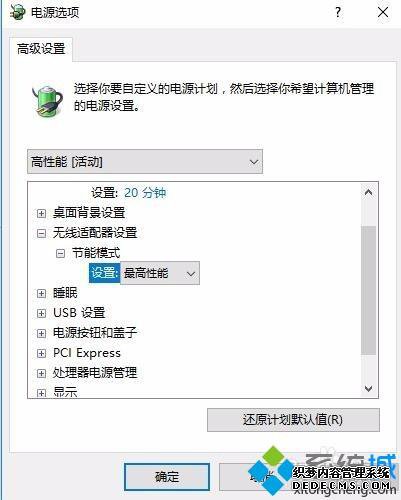The height and width of the screenshot is (500, 401).
Task: Collapse 节能模式 sub-node
Action: [x=60, y=254]
